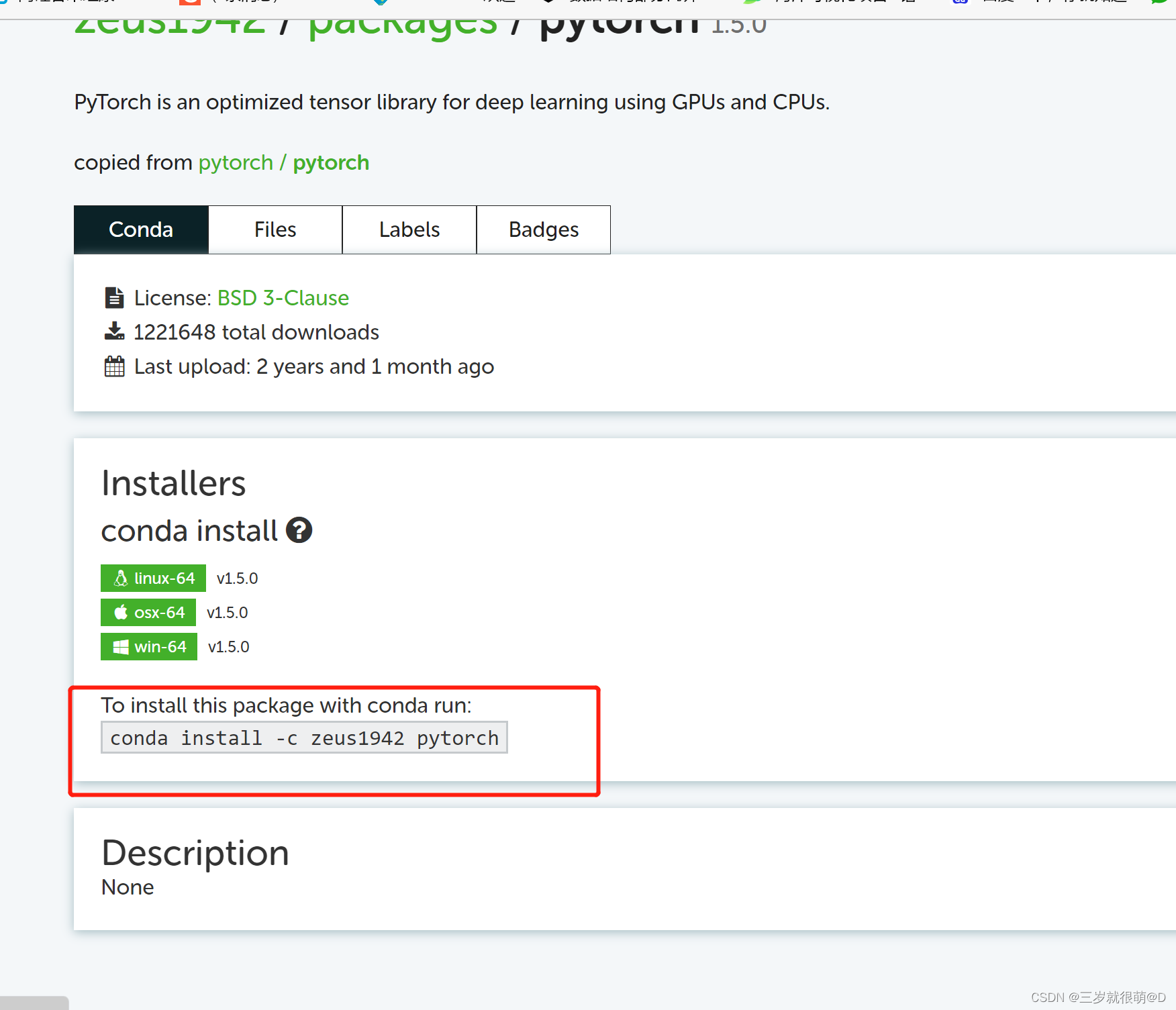Click the 'None' description text
The image size is (1176, 1010).
tap(128, 887)
